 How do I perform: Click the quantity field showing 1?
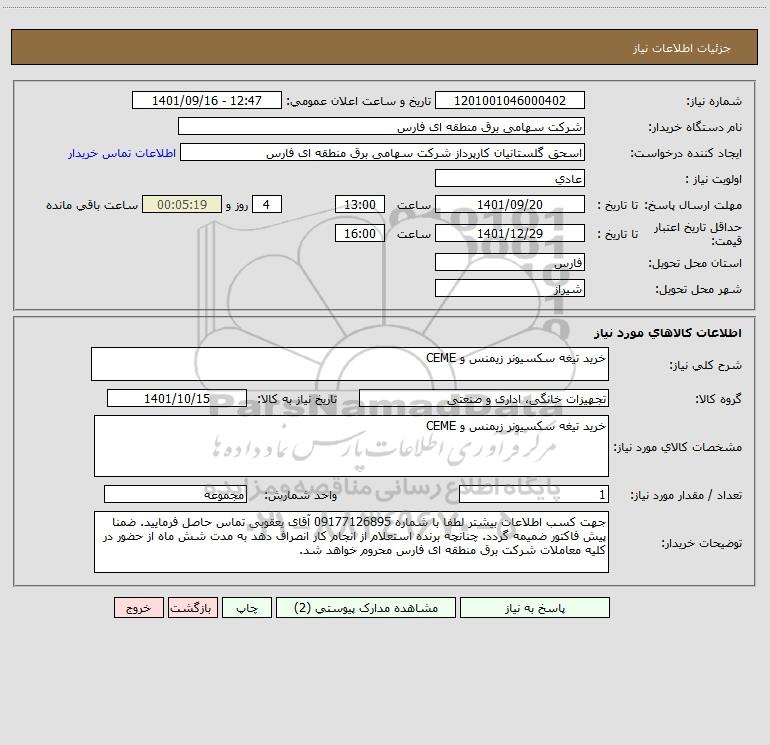pyautogui.click(x=534, y=495)
